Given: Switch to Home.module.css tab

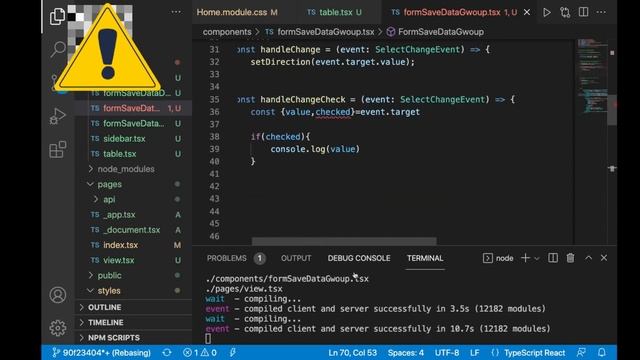Looking at the screenshot, I should tap(237, 12).
